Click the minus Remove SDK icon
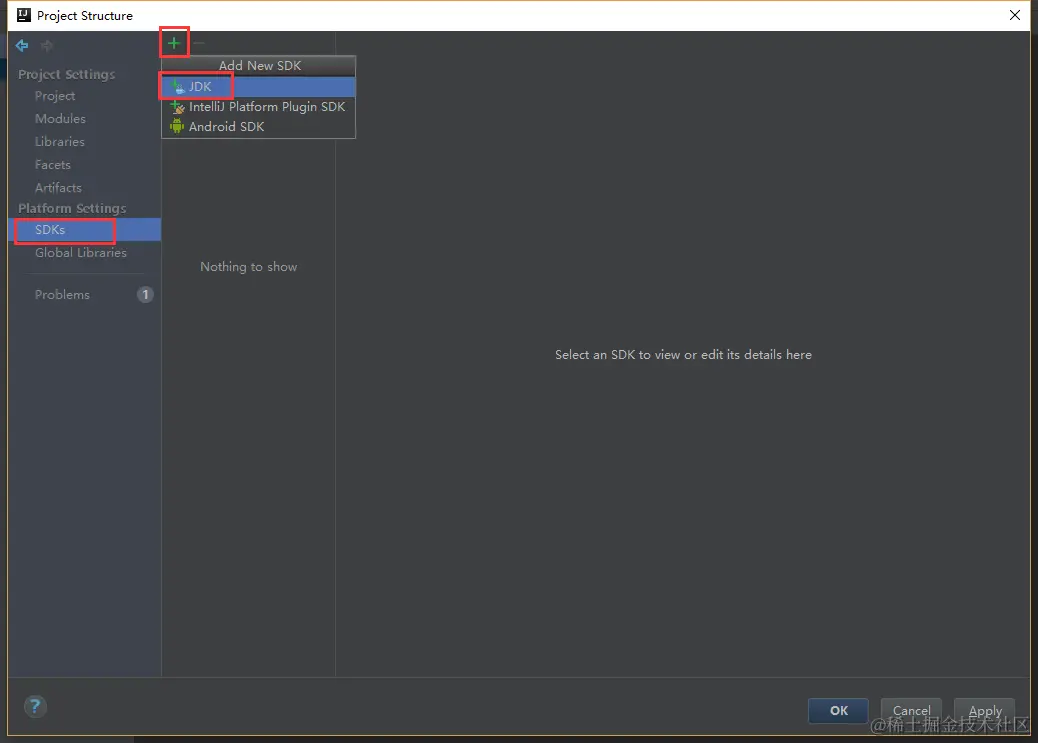 tap(199, 43)
